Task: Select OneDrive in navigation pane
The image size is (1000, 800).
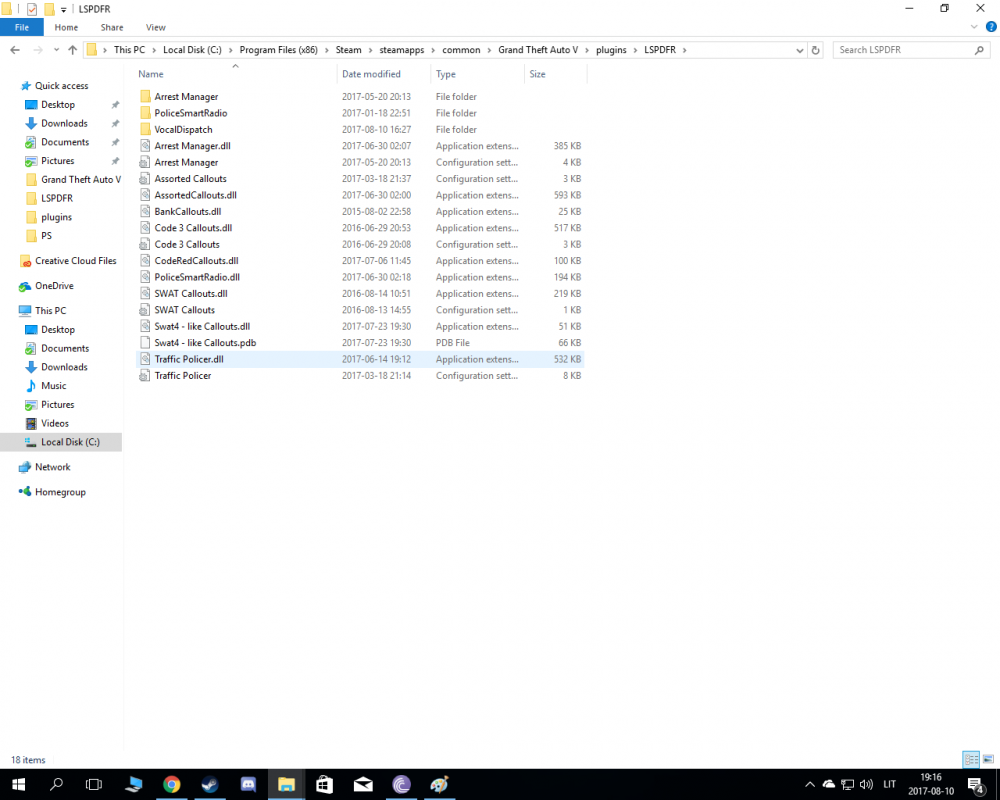Action: 54,286
